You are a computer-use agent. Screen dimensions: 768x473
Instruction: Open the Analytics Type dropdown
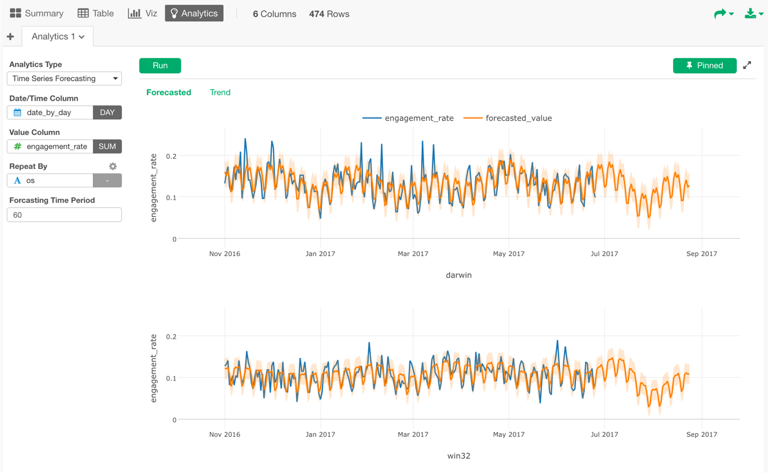[x=64, y=78]
